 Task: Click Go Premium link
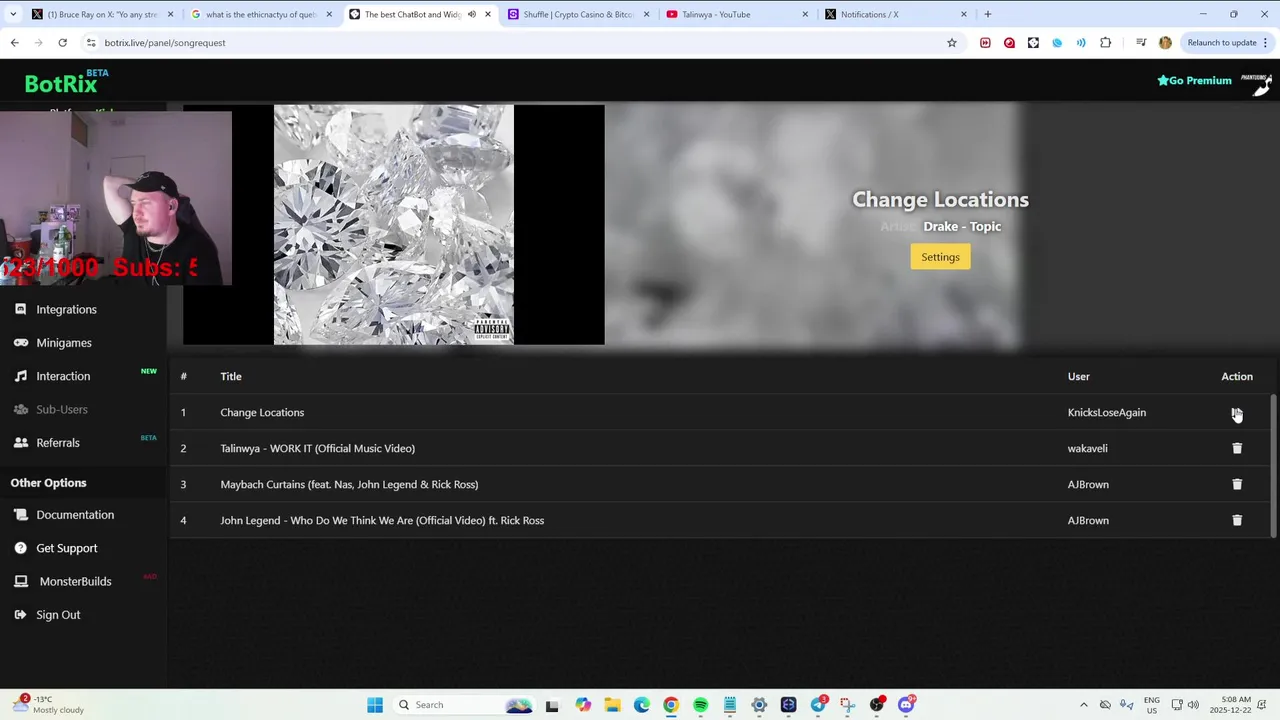1194,80
